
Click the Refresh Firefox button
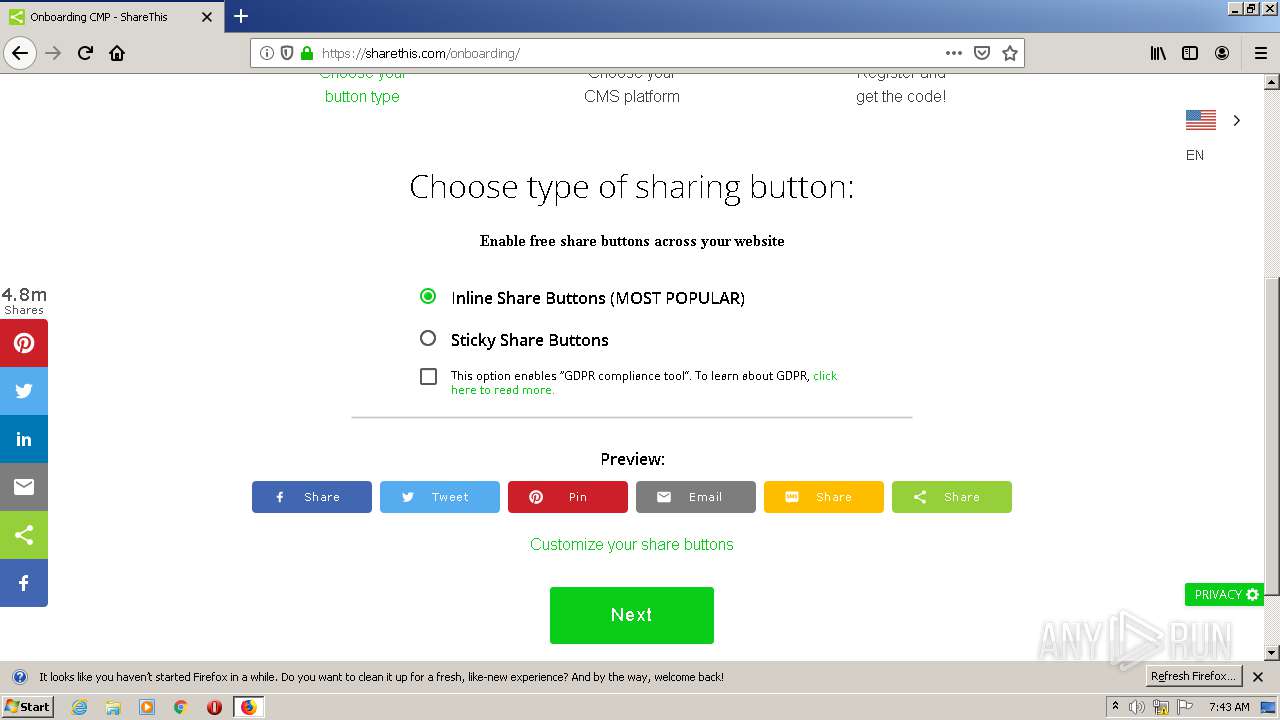1193,677
